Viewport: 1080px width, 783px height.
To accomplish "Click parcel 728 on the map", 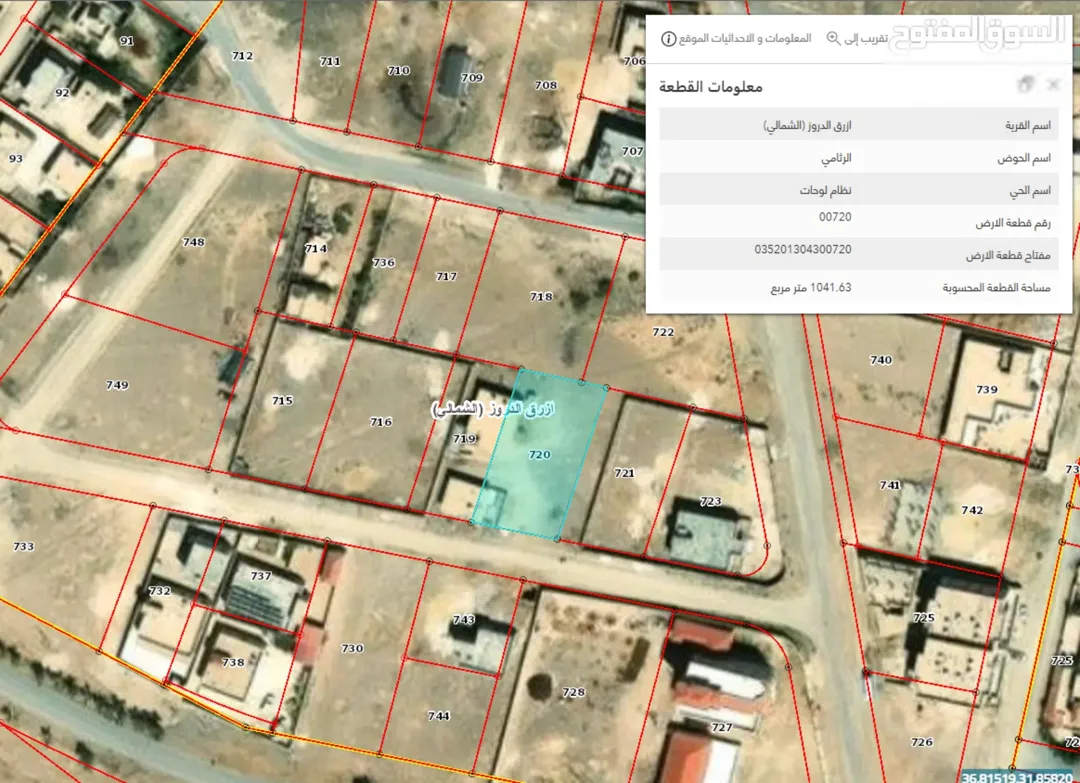I will 573,692.
